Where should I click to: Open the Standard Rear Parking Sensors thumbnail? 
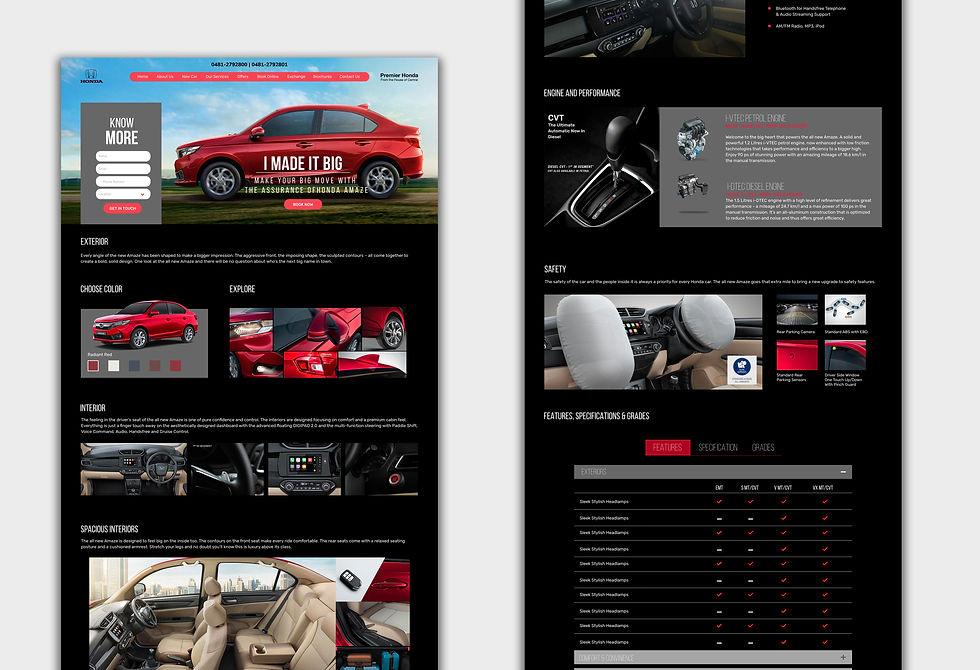click(x=797, y=355)
